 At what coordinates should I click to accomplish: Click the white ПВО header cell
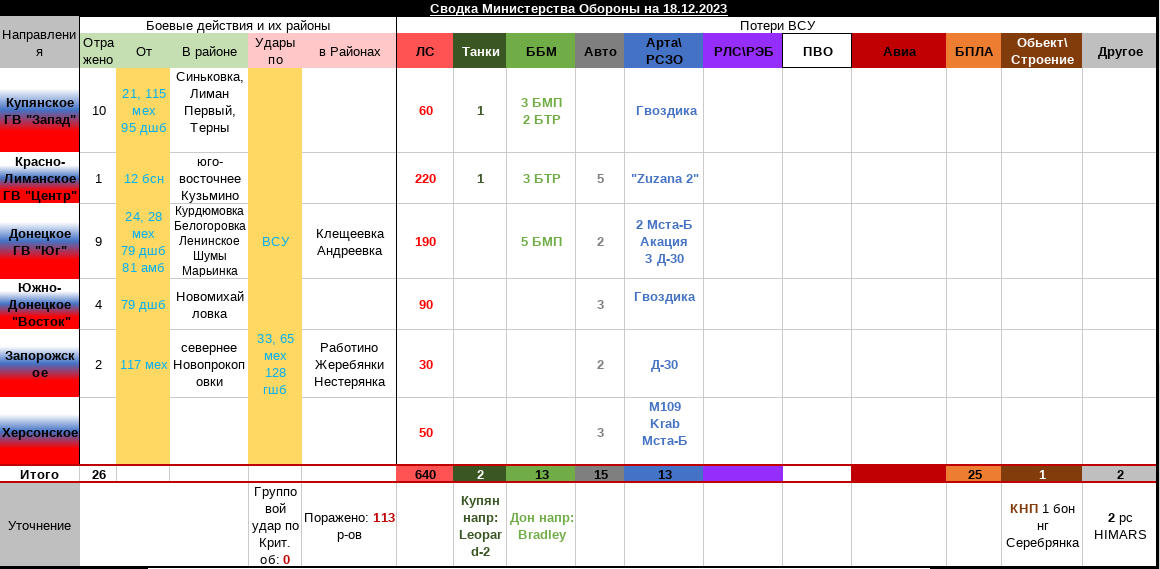(817, 51)
